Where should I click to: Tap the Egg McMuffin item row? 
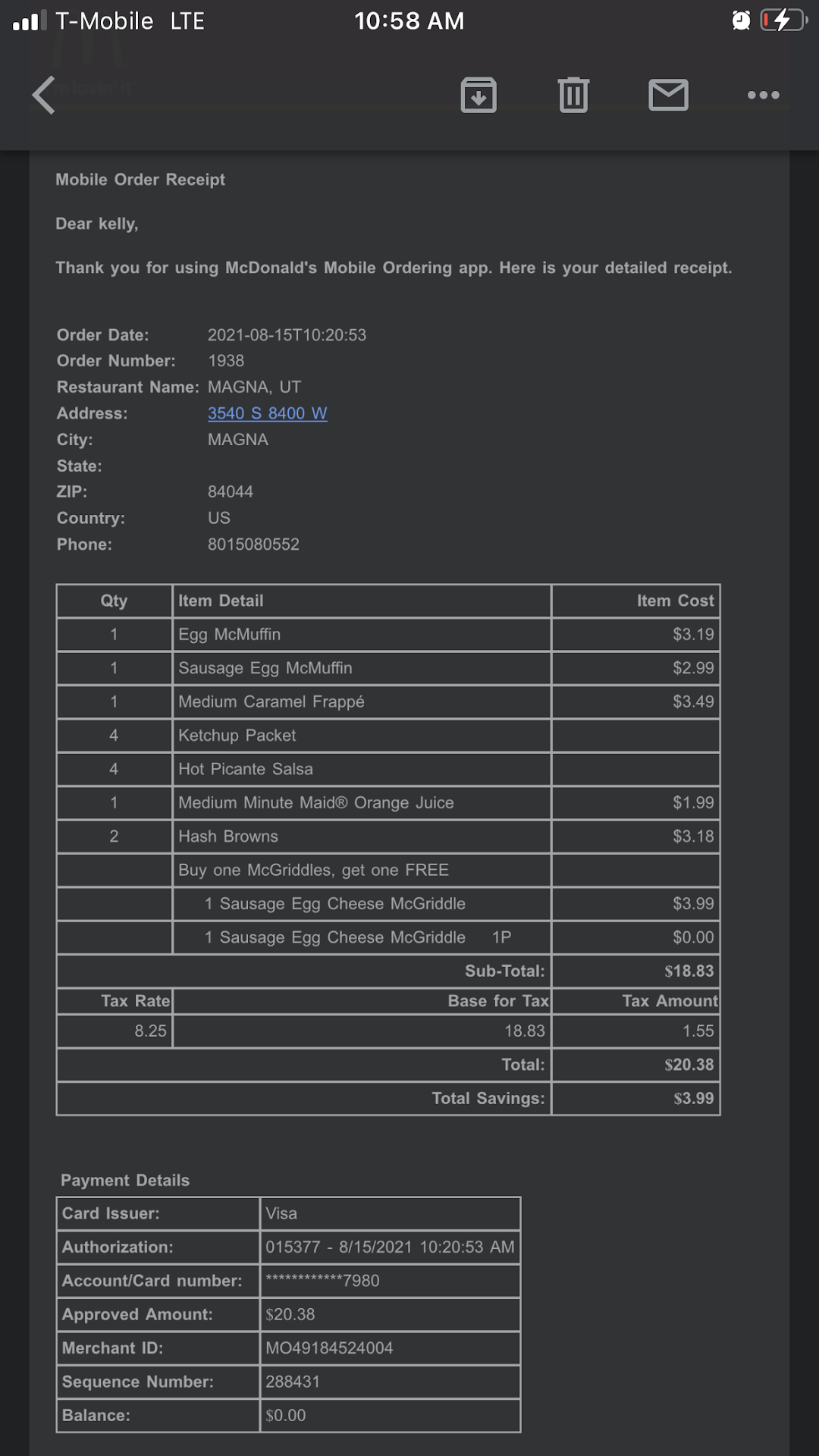(x=229, y=635)
